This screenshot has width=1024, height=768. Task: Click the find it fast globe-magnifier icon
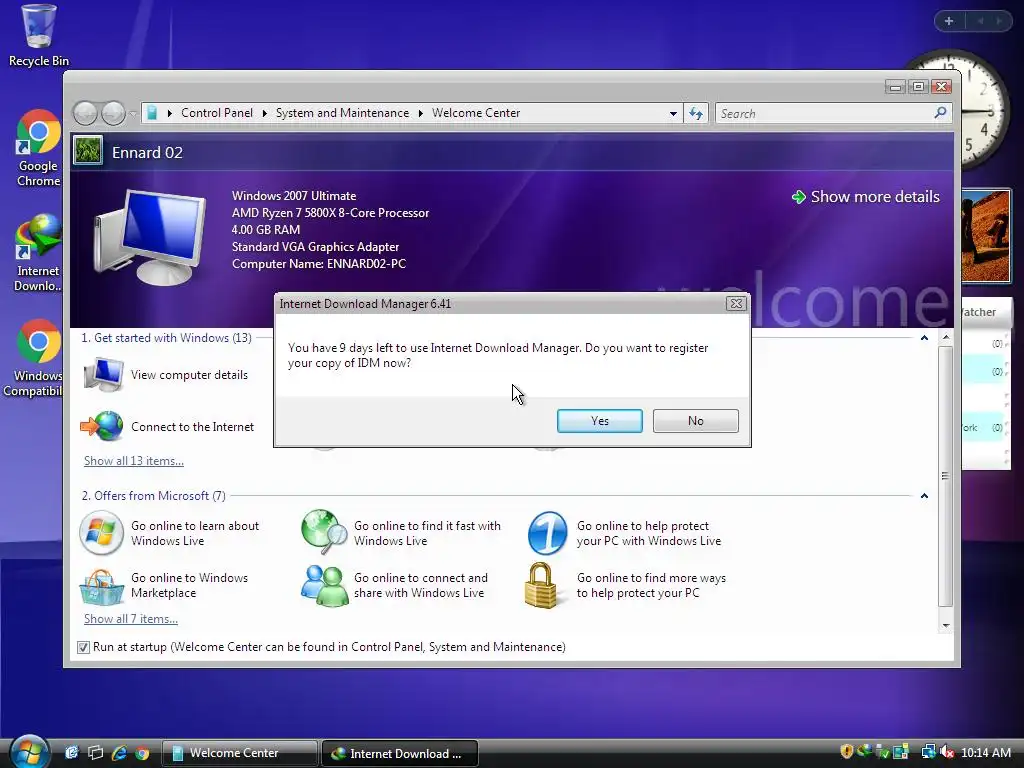point(324,532)
